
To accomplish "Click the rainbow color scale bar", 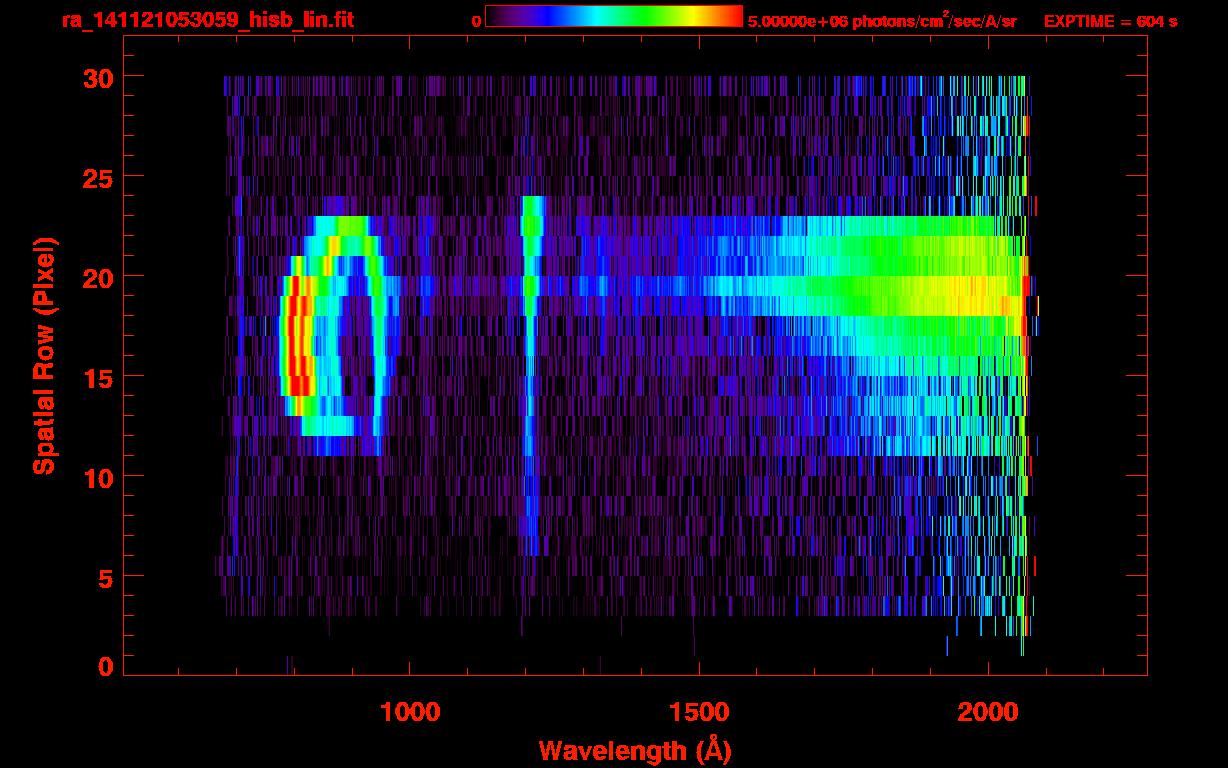I will 614,16.
